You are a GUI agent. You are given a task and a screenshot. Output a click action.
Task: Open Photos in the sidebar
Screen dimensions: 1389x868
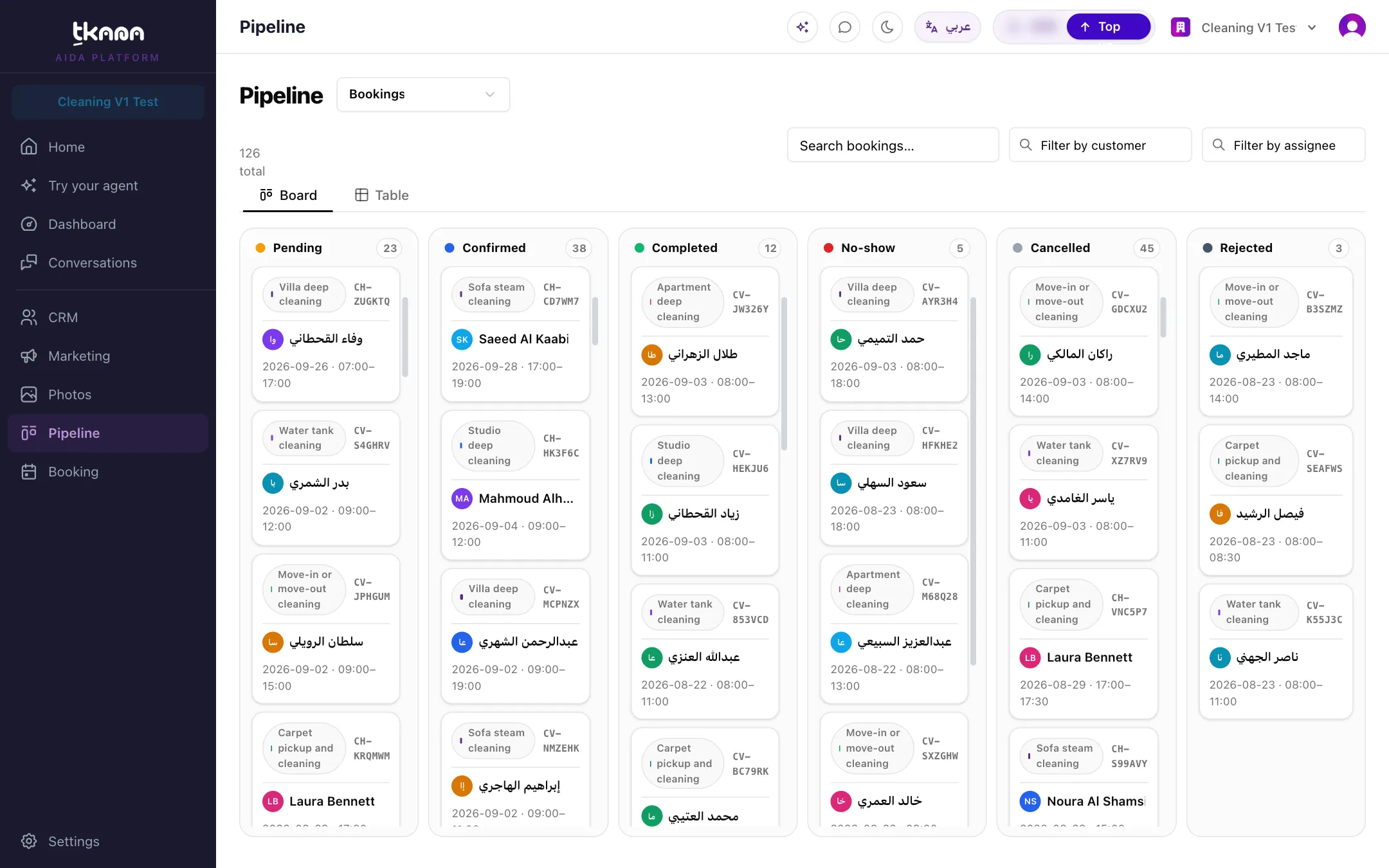(108, 395)
